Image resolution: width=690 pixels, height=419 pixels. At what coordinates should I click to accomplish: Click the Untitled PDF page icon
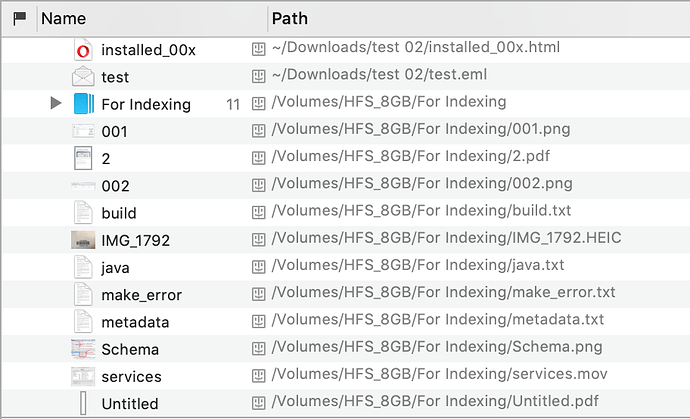(x=83, y=403)
